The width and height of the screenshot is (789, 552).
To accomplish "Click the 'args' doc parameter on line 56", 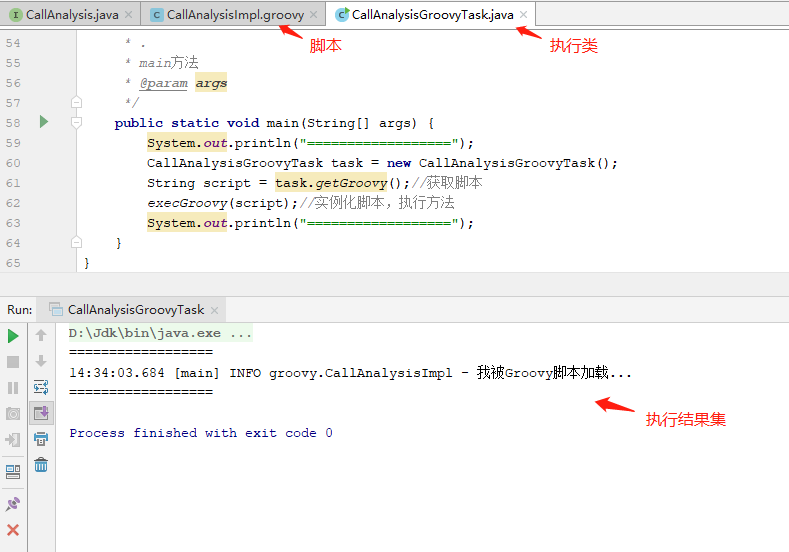I will [211, 83].
